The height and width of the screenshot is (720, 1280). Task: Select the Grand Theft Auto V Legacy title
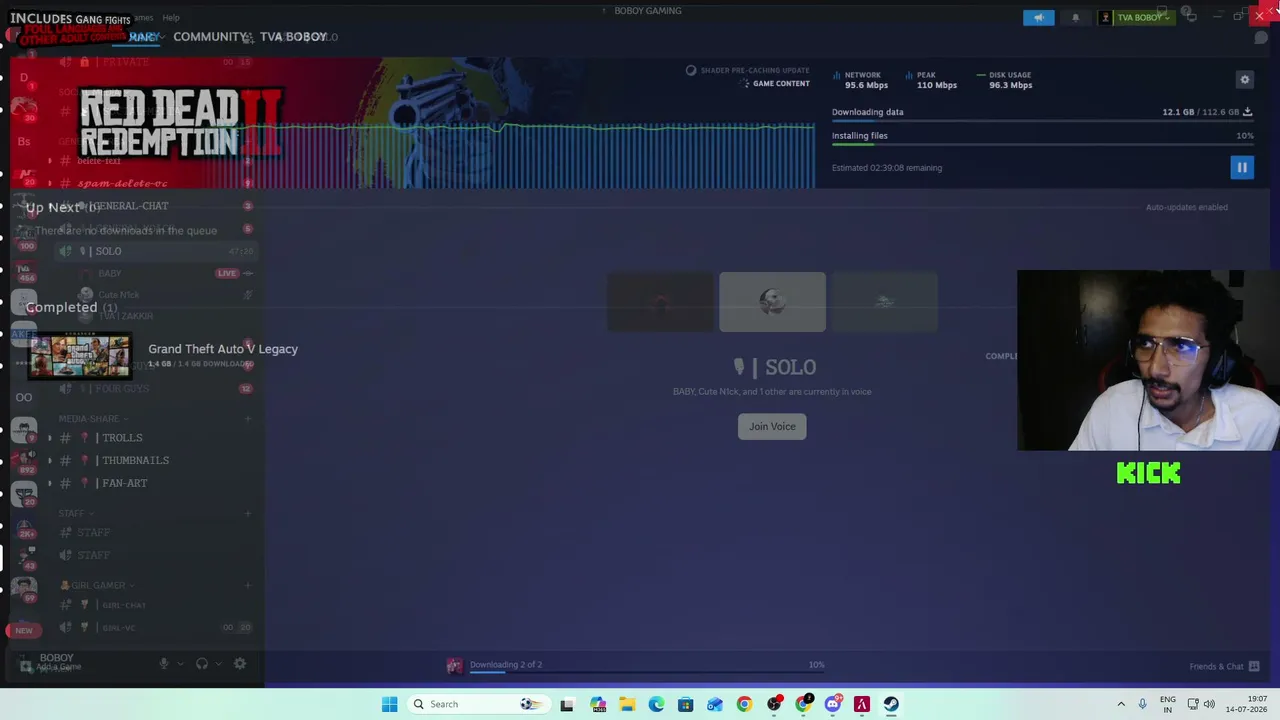coord(223,349)
